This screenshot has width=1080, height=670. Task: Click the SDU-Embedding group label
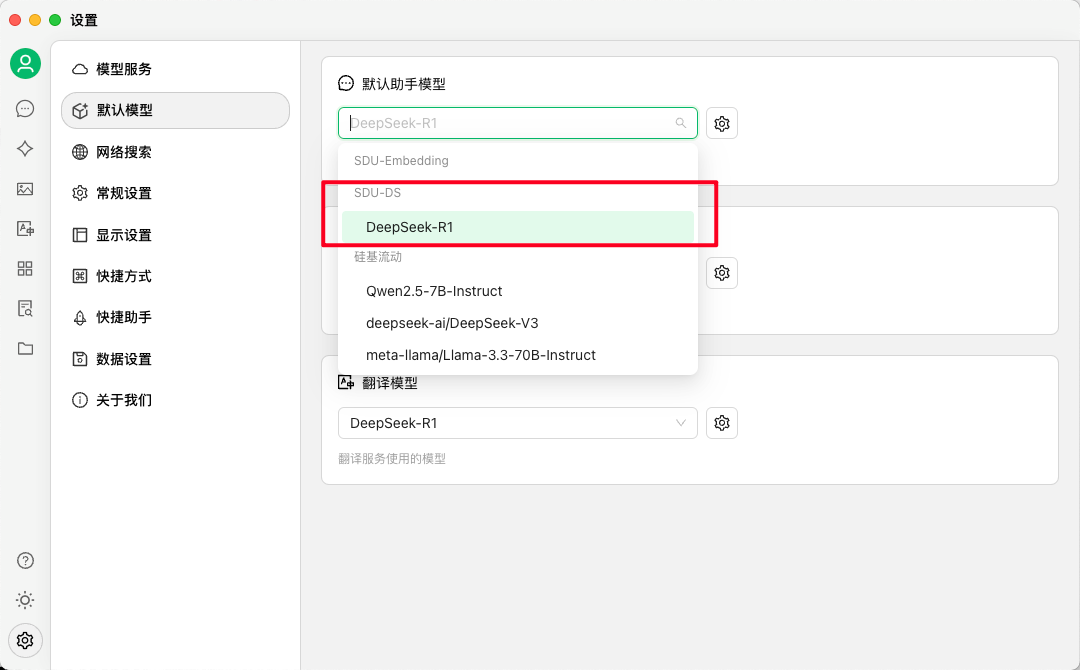click(401, 160)
